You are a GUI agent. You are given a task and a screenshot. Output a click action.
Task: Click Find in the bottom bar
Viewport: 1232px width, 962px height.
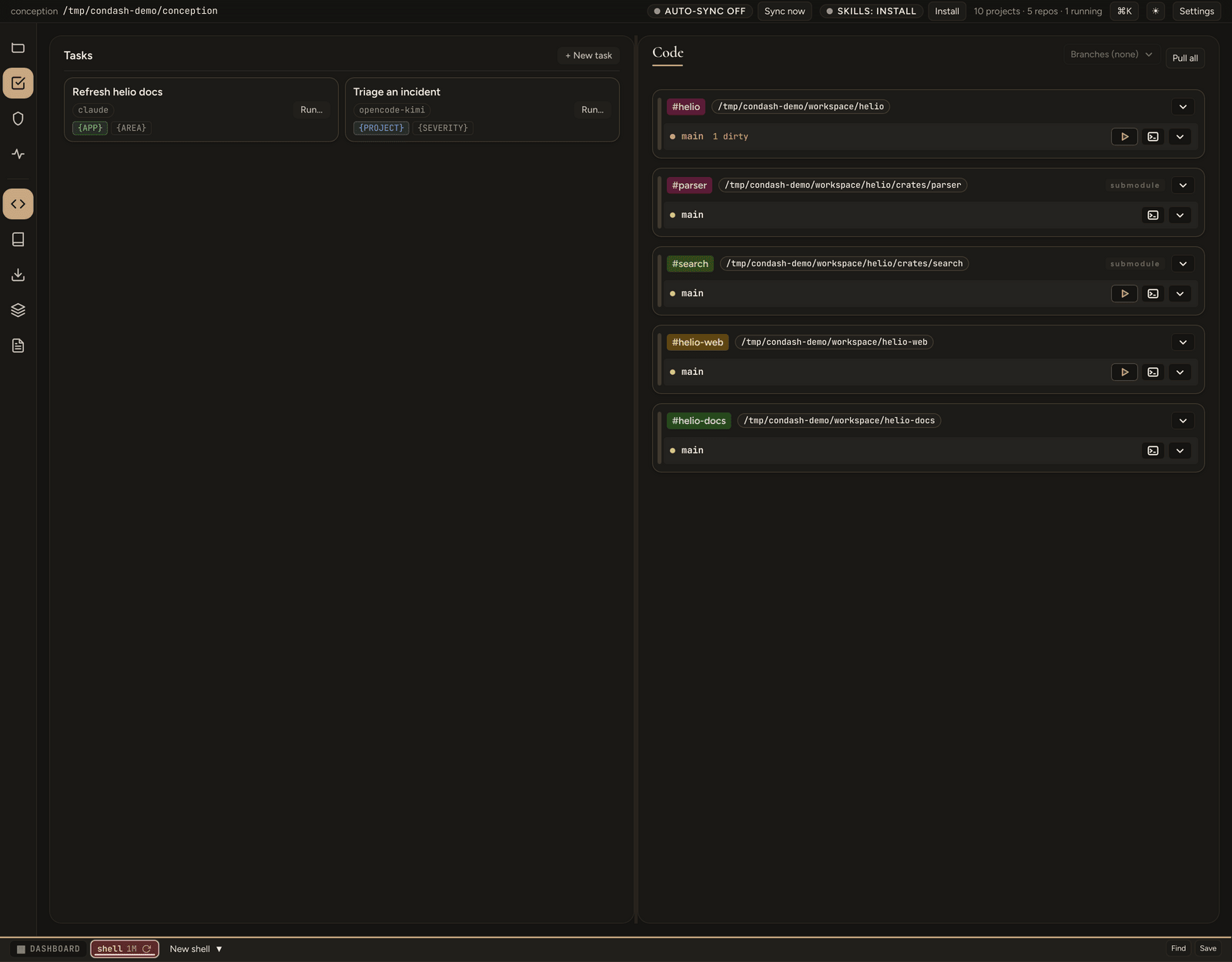(1178, 948)
